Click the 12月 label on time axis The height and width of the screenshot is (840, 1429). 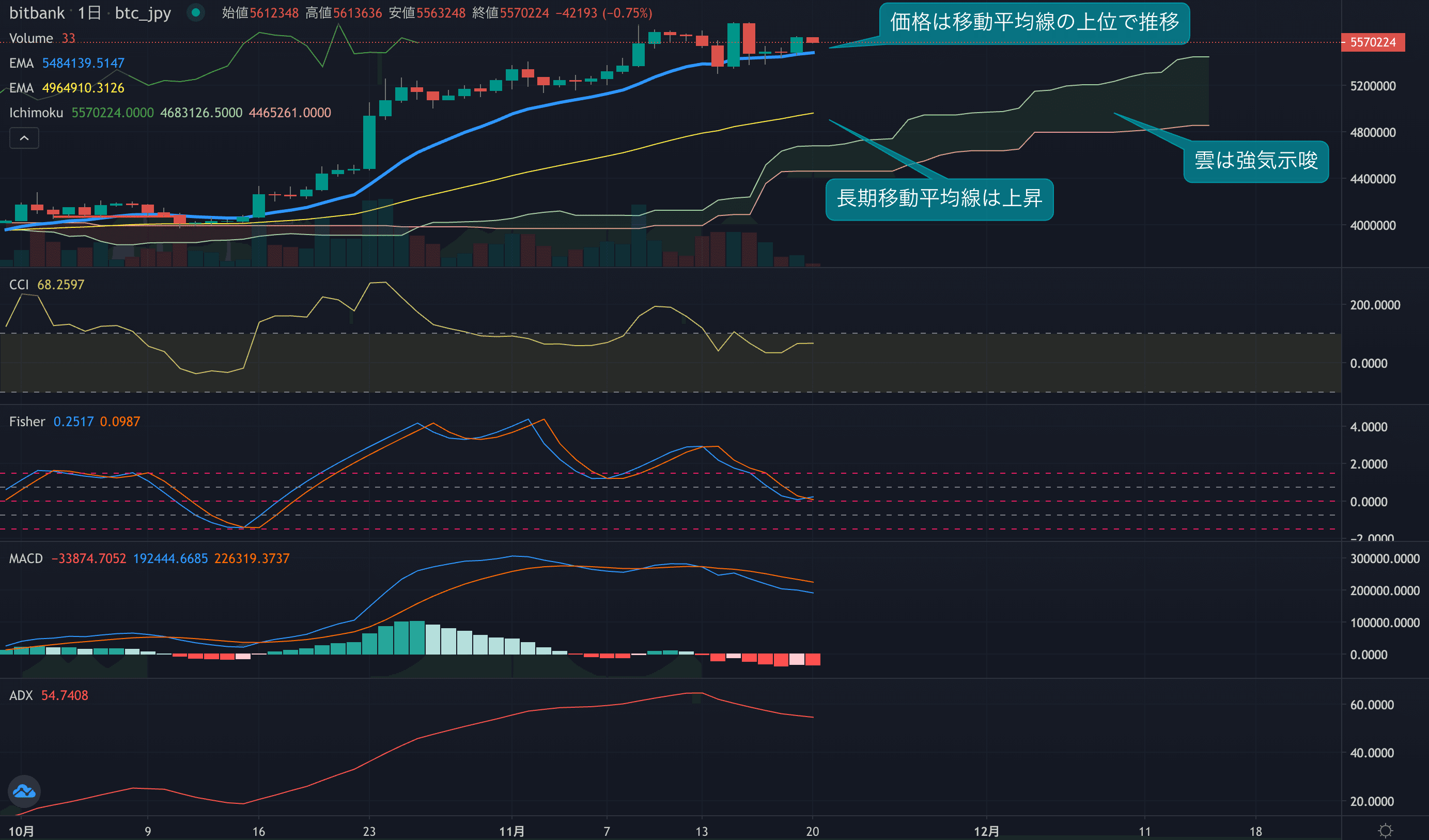tap(986, 831)
